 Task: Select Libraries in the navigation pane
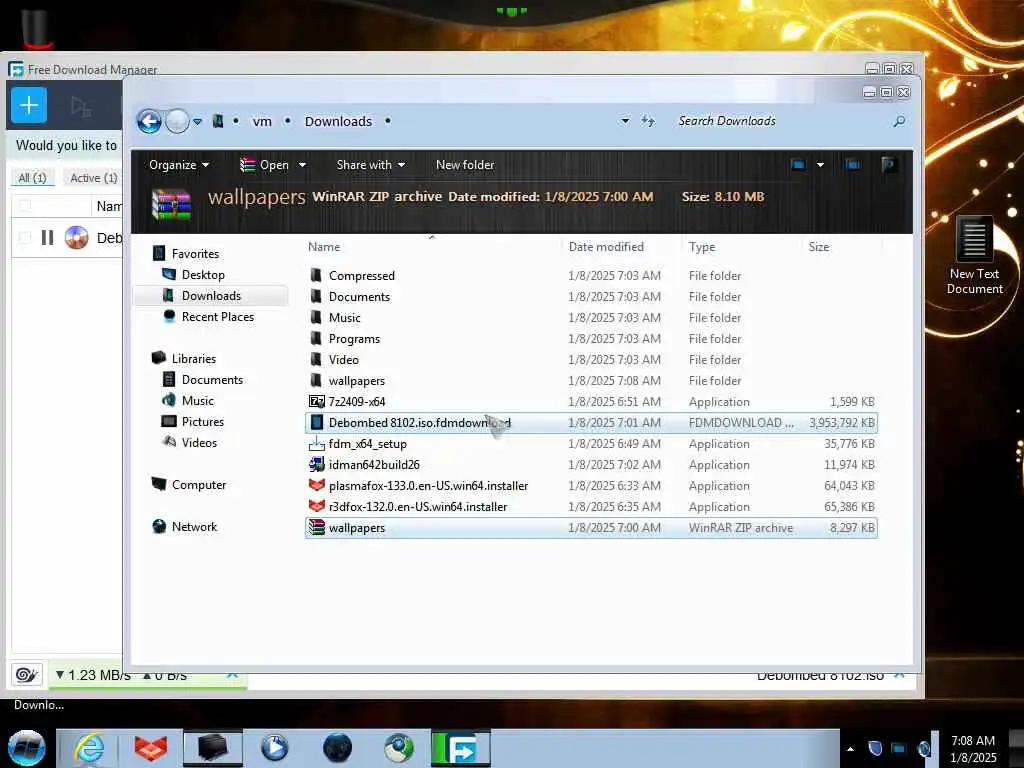point(193,359)
